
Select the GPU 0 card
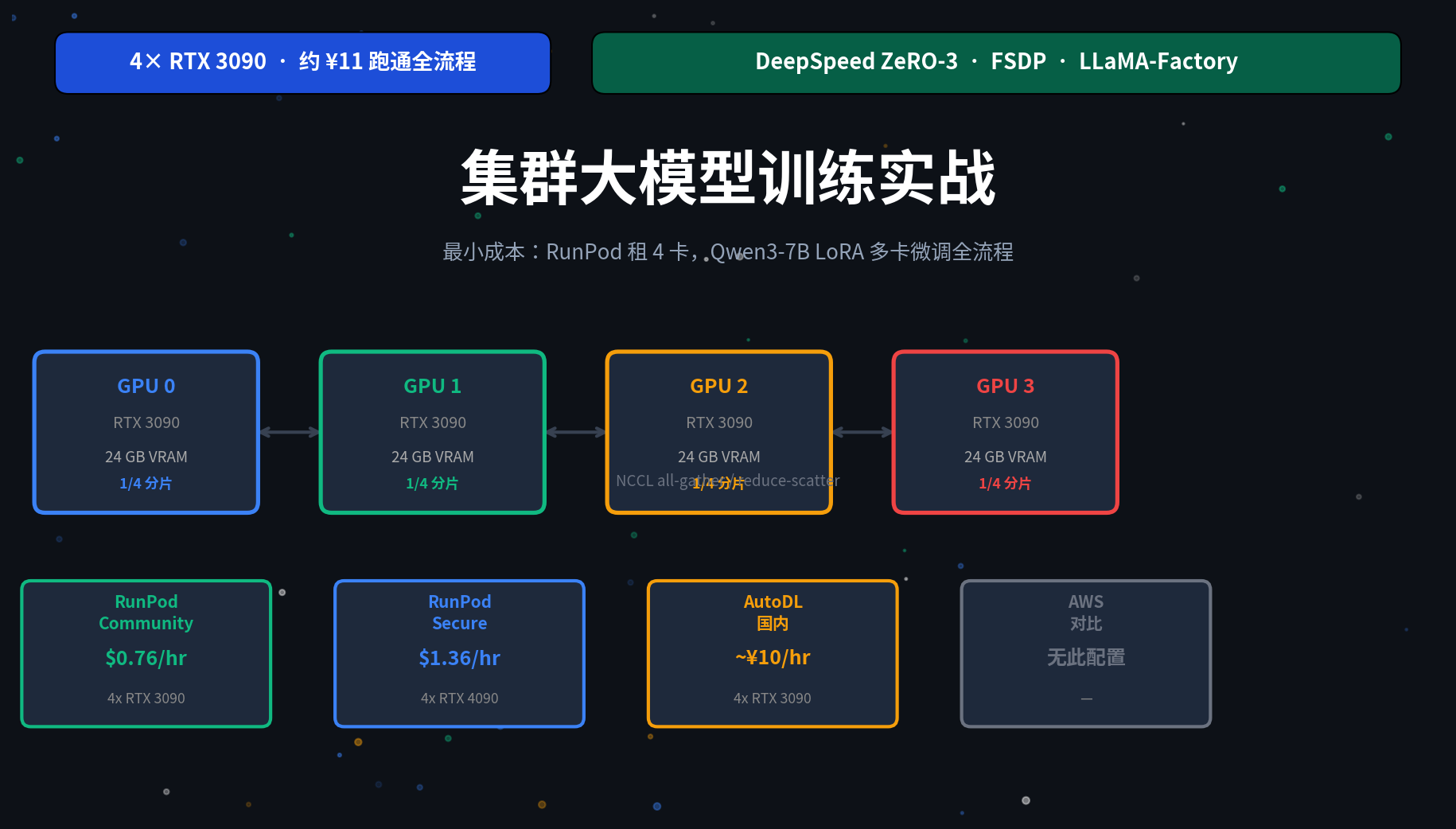click(146, 432)
